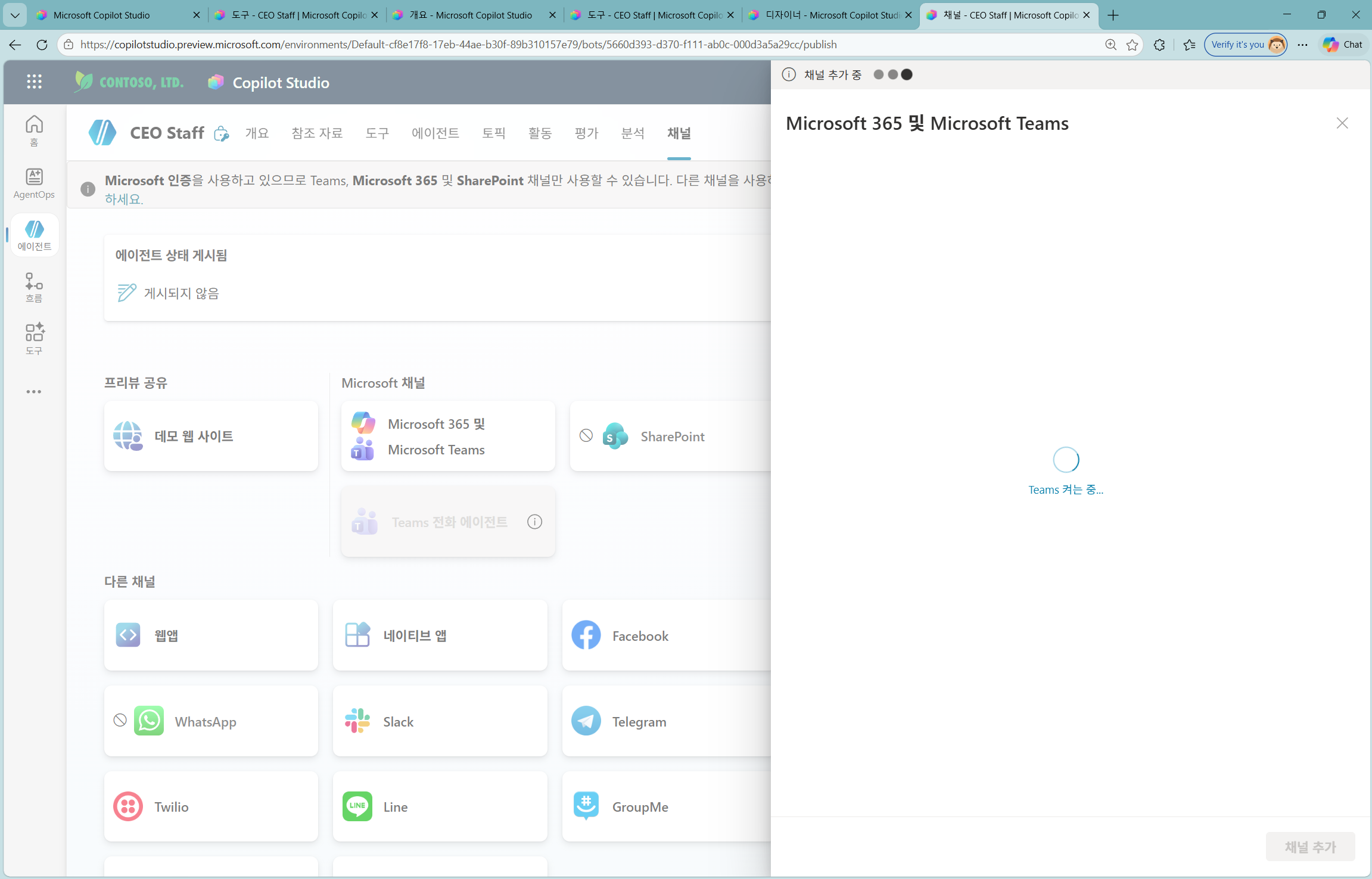Show more sidebar options ellipsis
The height and width of the screenshot is (879, 1372).
pos(34,392)
